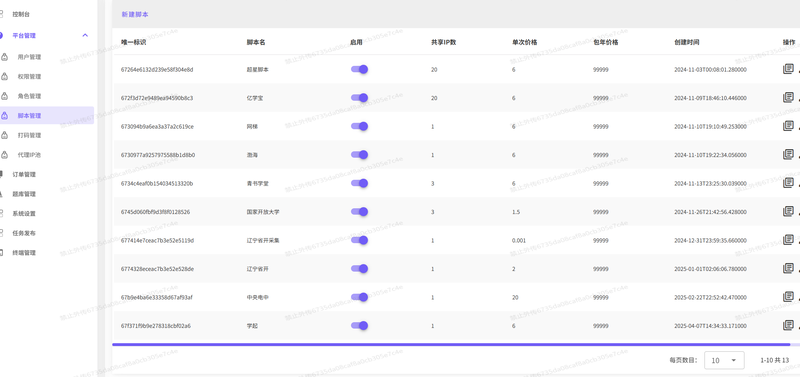Toggle 启用 switch for 677414e7ceac7b3e52e5119d
The height and width of the screenshot is (377, 800).
pos(359,240)
